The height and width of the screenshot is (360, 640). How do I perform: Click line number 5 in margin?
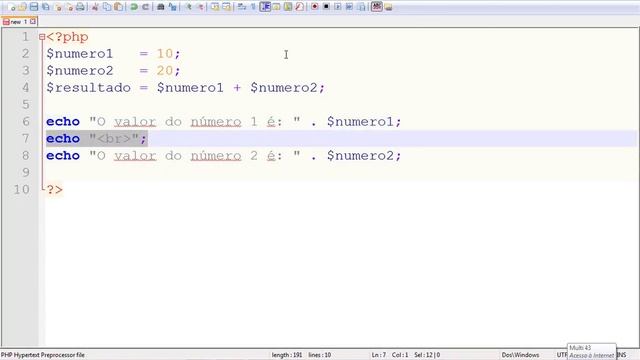[x=25, y=104]
